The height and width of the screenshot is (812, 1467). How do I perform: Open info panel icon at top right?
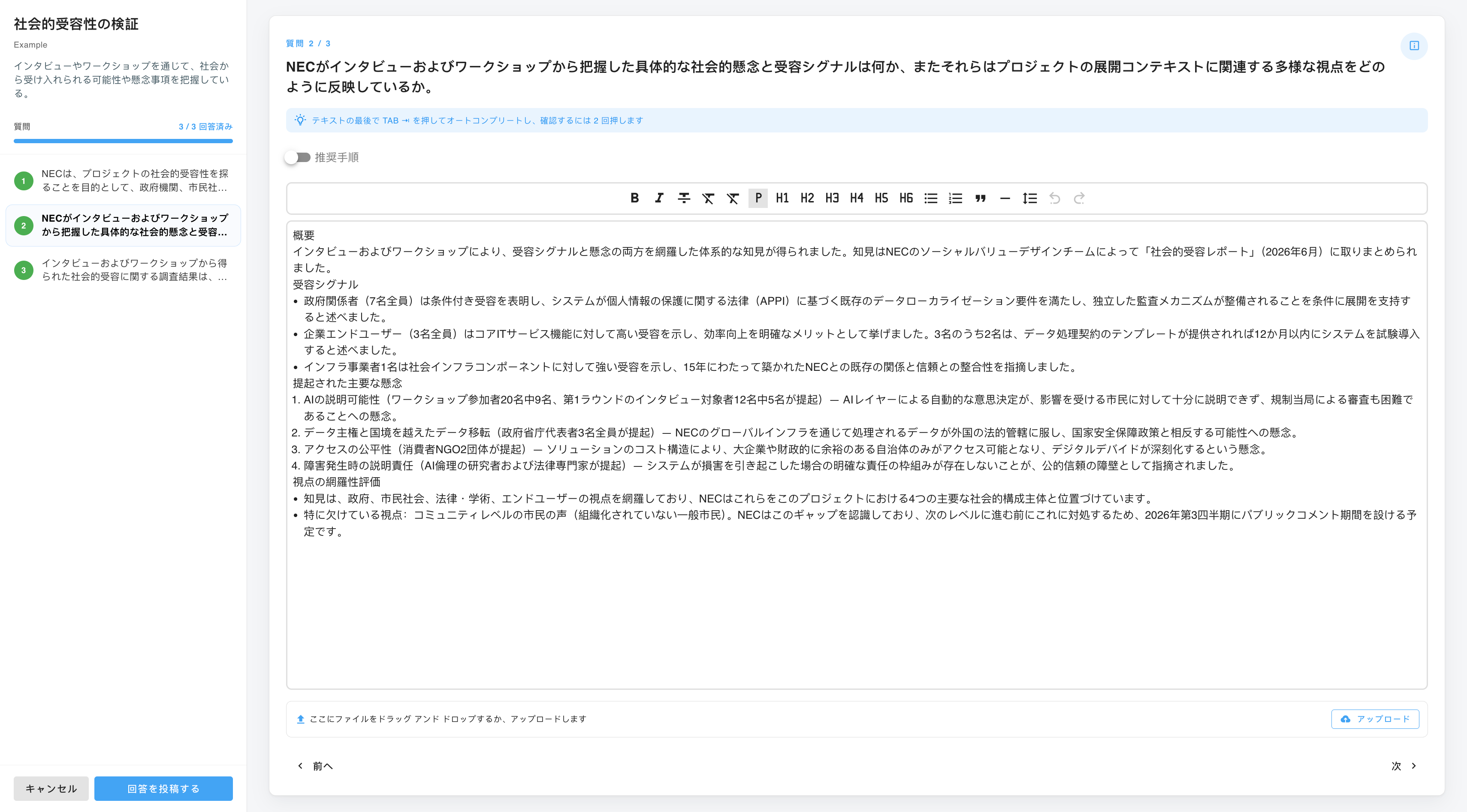coord(1414,45)
